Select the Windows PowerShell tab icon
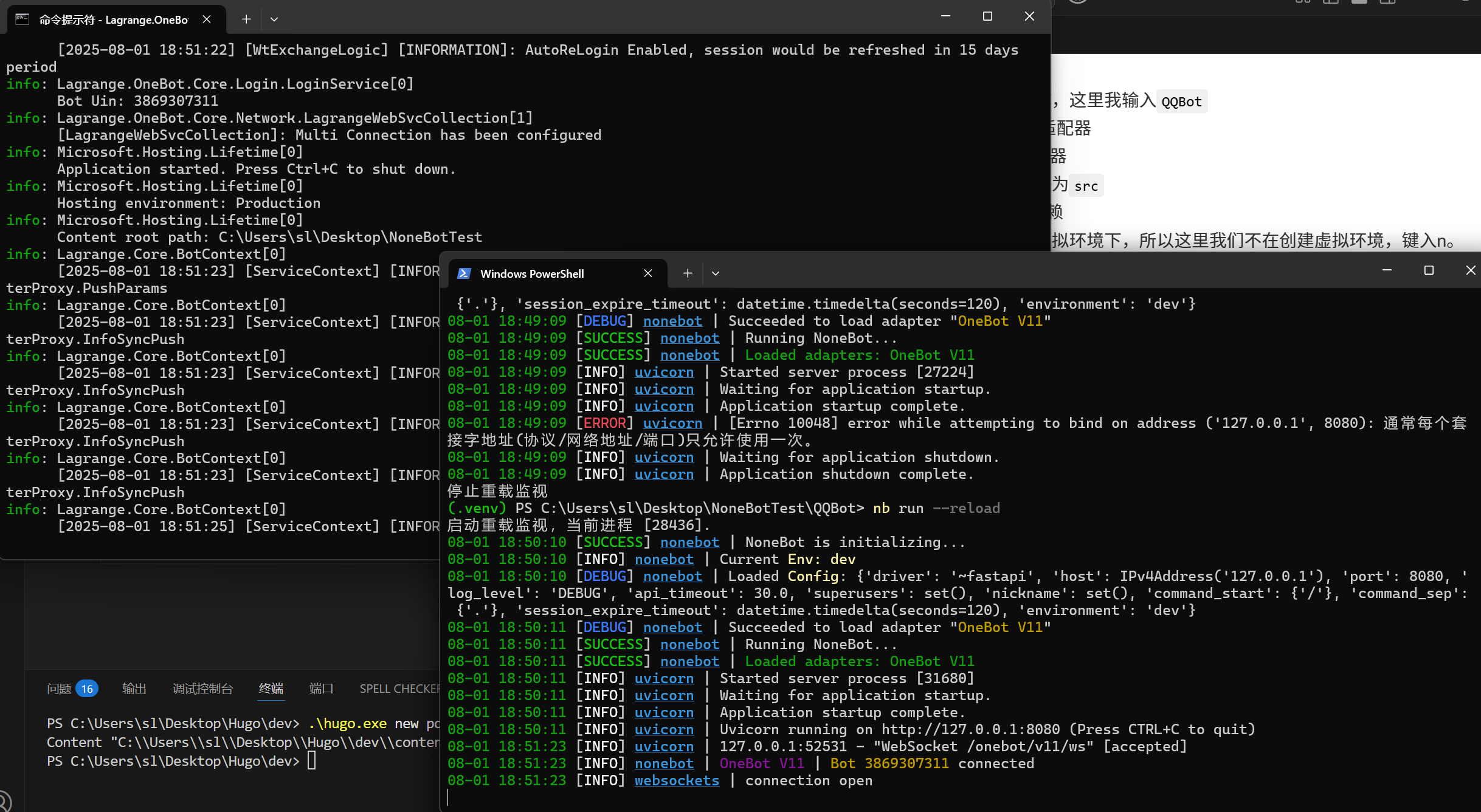This screenshot has width=1481, height=812. tap(464, 274)
